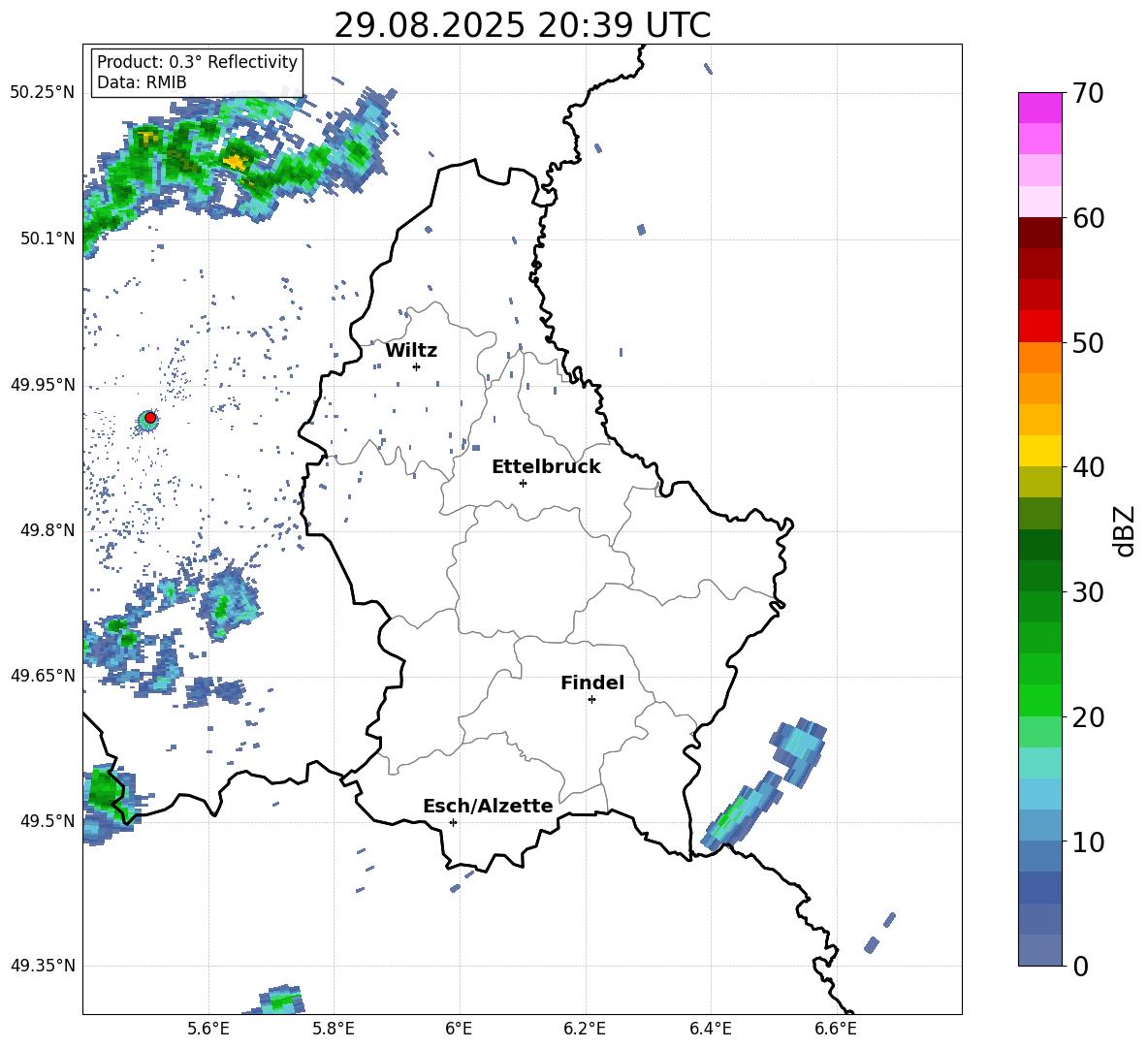This screenshot has height=1048, width=1148.
Task: Click the red radar site dot
Action: tap(150, 418)
